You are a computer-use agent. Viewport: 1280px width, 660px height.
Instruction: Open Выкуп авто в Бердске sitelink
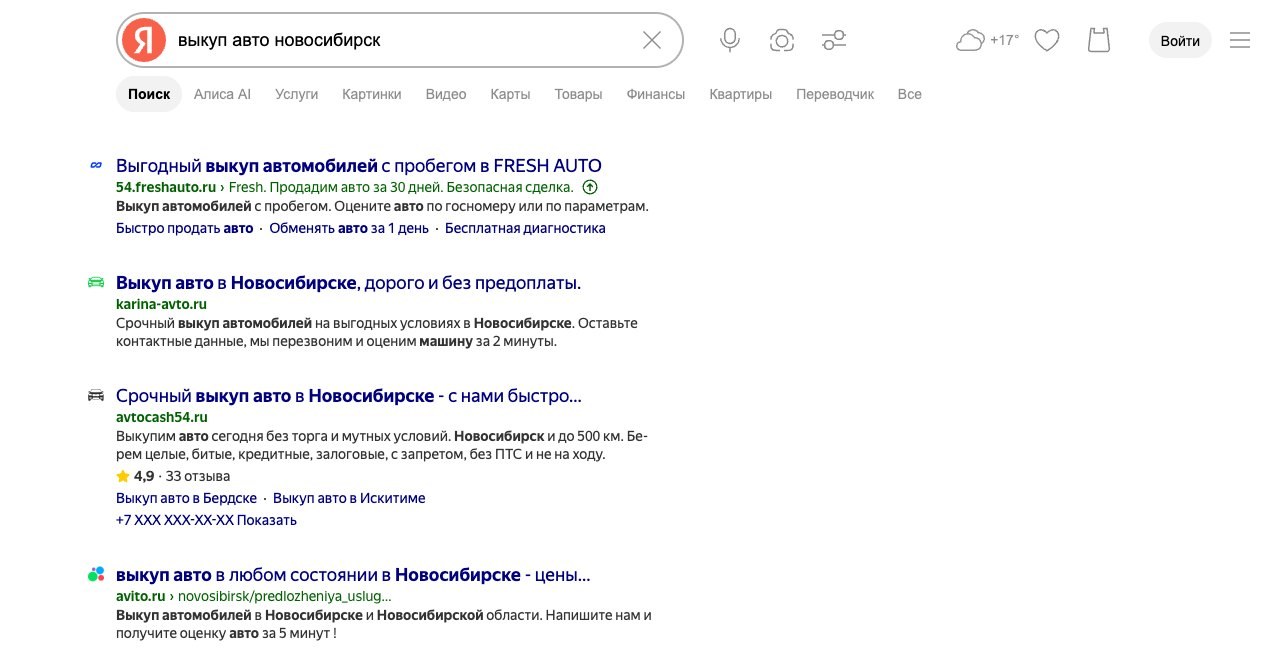click(186, 498)
